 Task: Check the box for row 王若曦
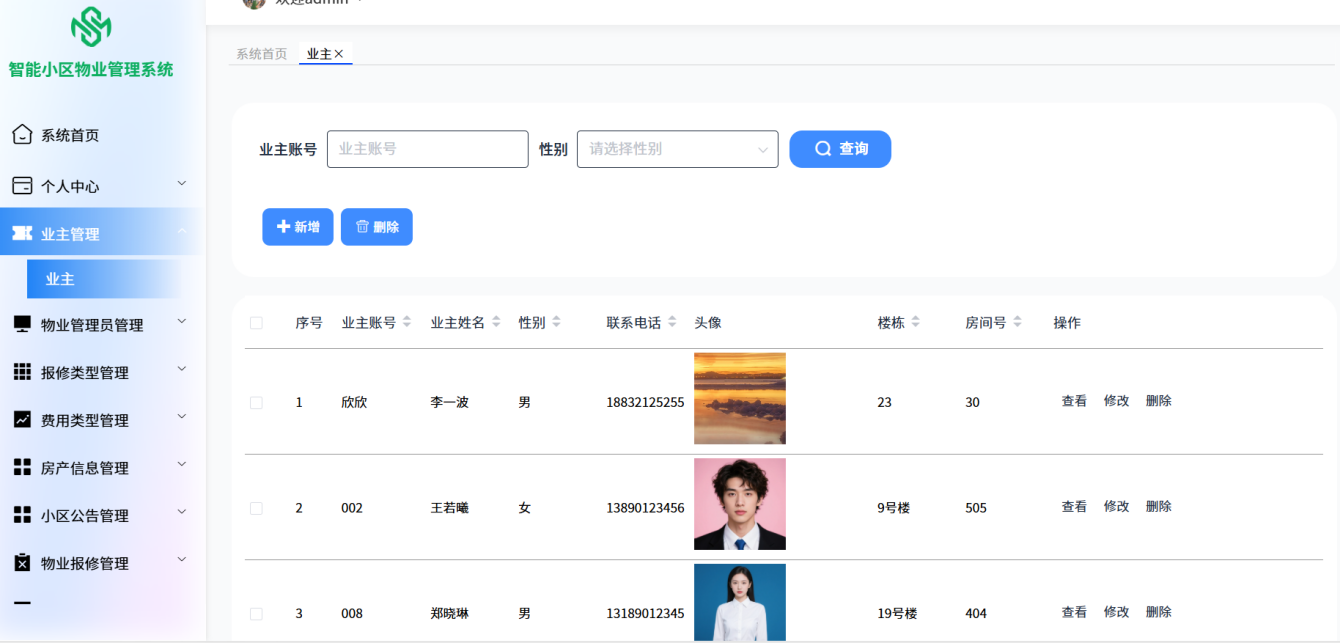256,508
